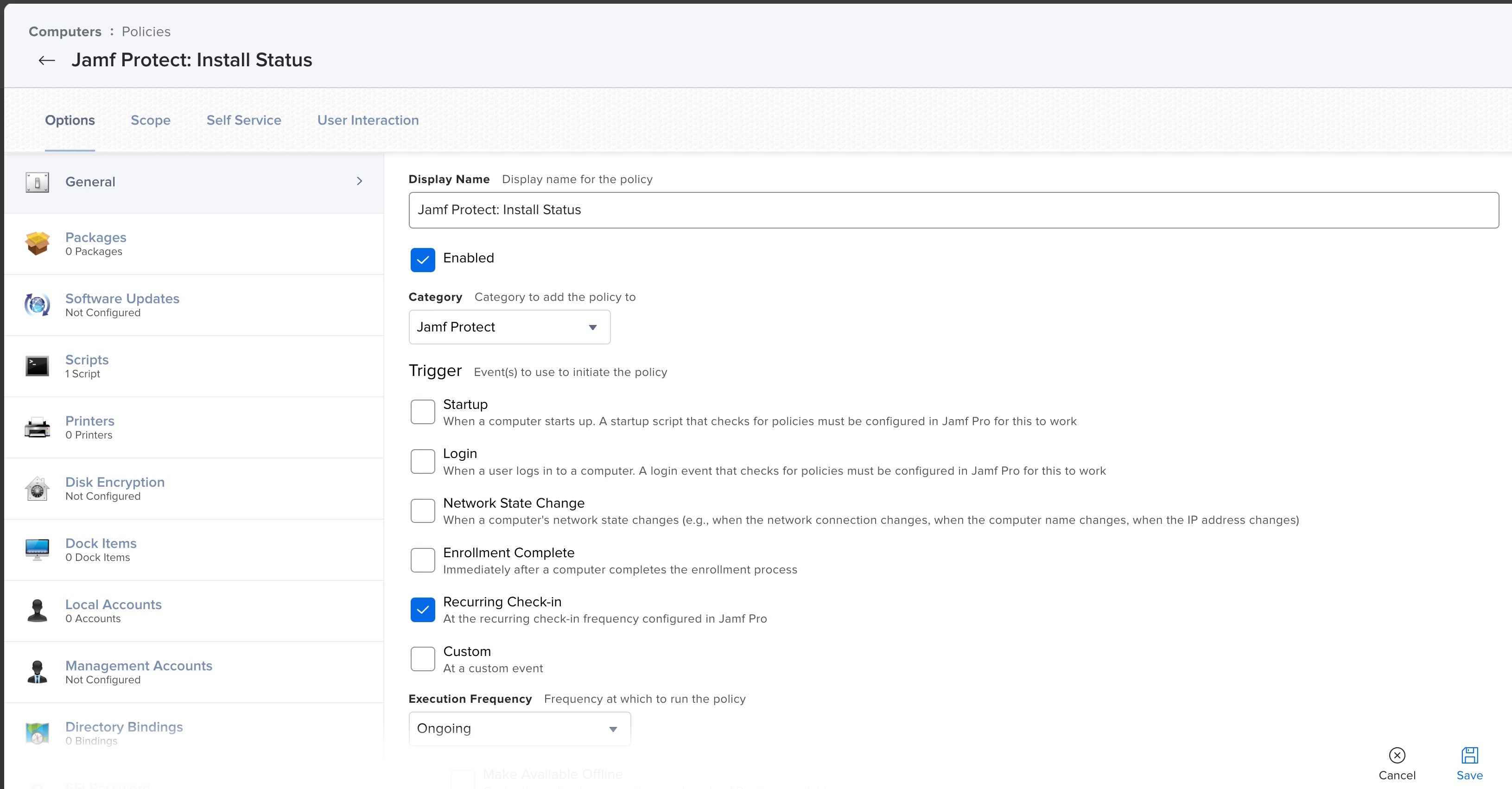
Task: Click the Management Accounts suited-person icon
Action: pyautogui.click(x=37, y=672)
